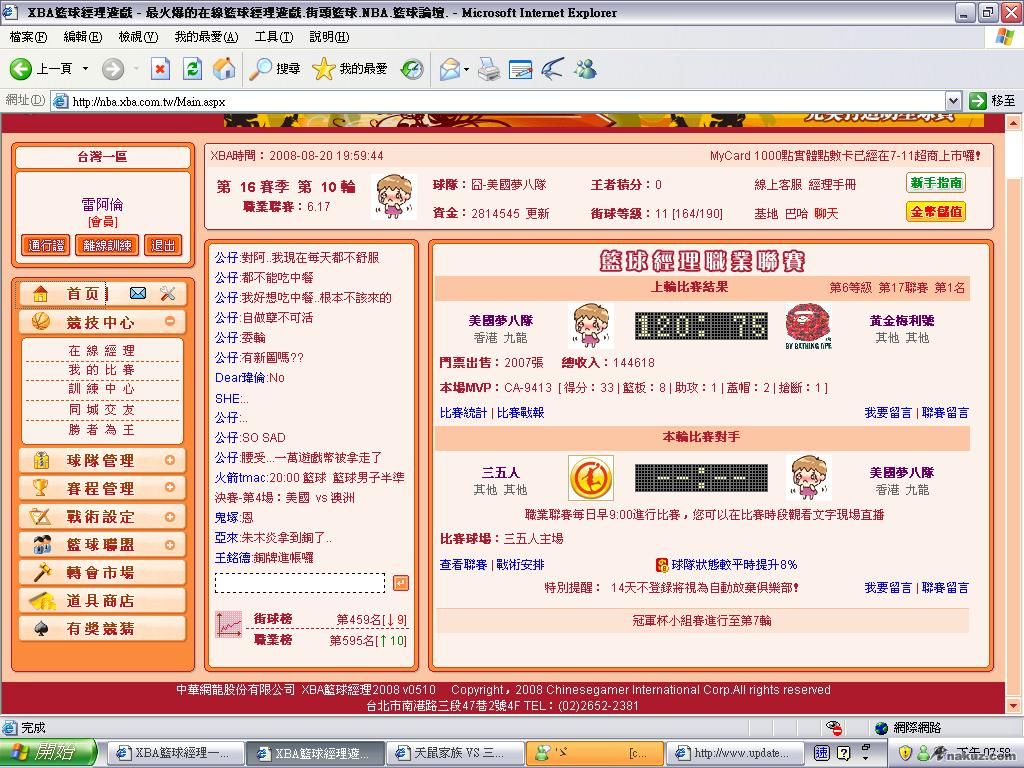
Task: Refresh the page with green arrows icon
Action: pyautogui.click(x=192, y=69)
